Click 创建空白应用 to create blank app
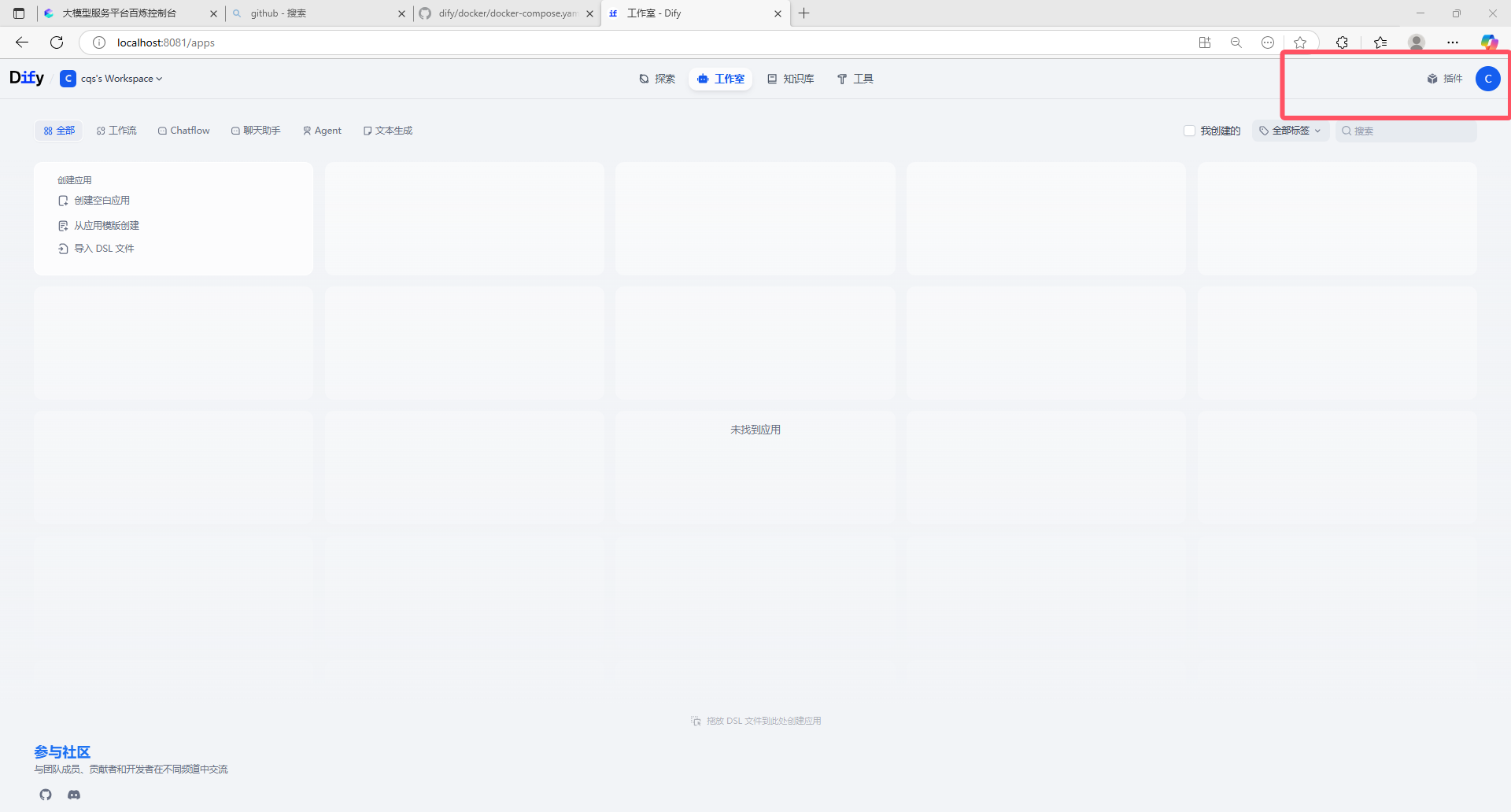 tap(102, 201)
